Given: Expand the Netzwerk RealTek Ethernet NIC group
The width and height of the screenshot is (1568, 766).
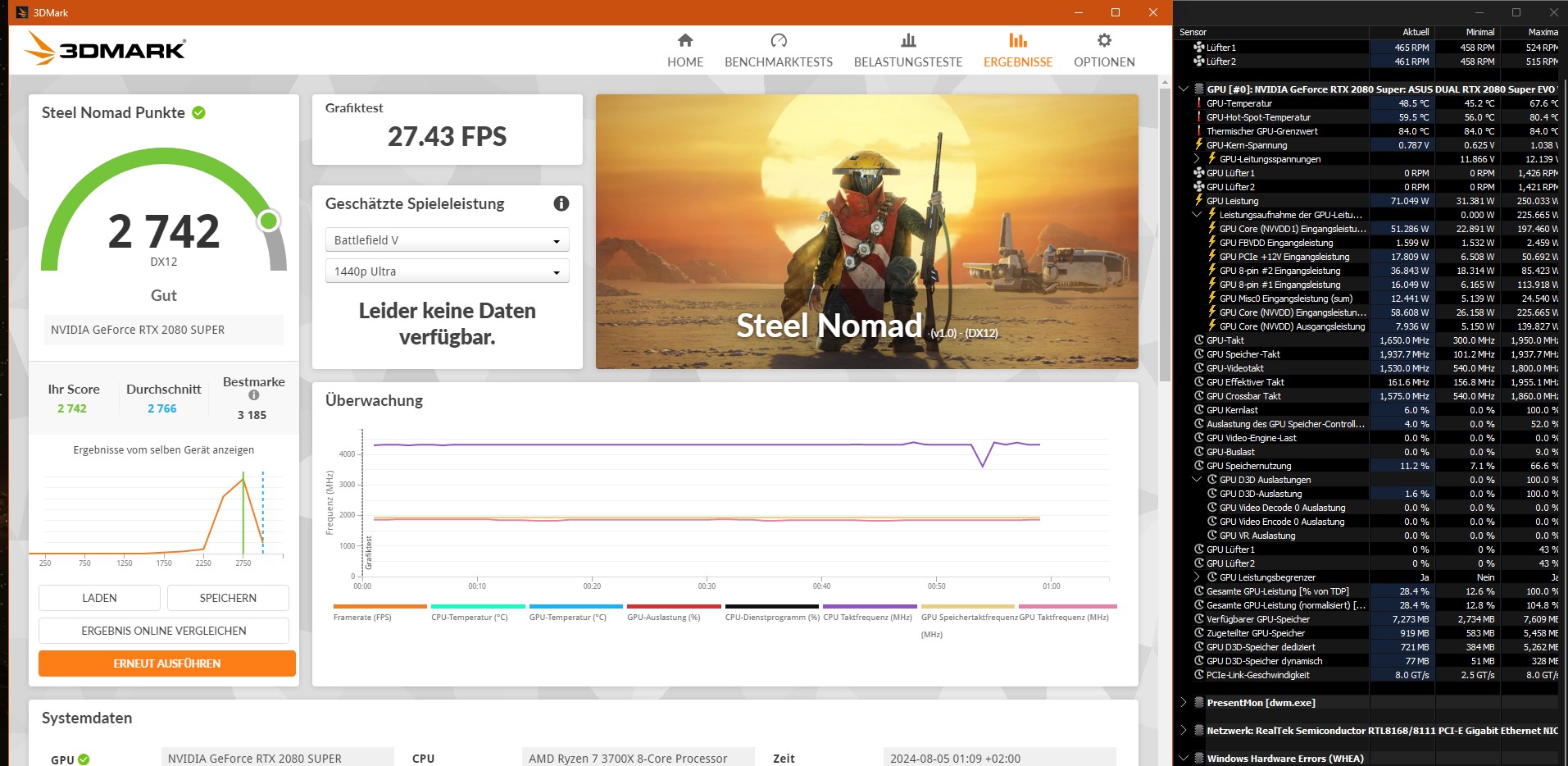Looking at the screenshot, I should click(x=1184, y=731).
